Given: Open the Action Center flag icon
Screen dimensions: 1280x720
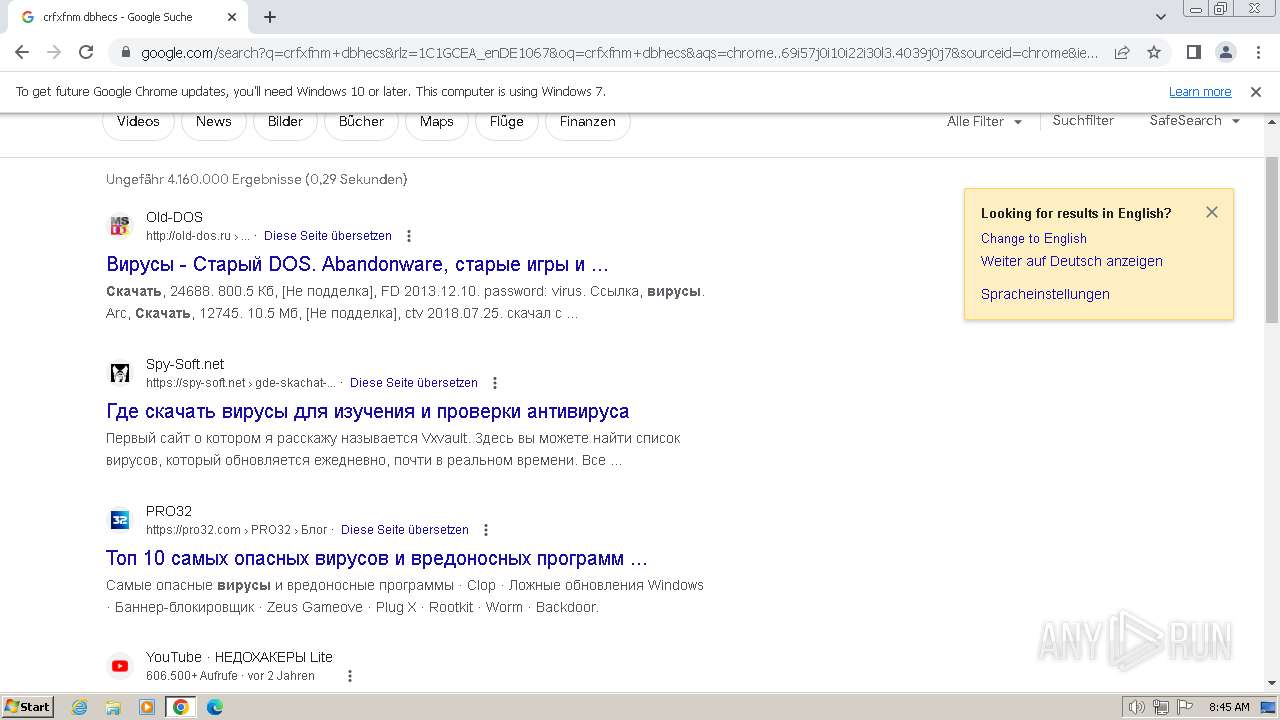Looking at the screenshot, I should [x=1183, y=707].
